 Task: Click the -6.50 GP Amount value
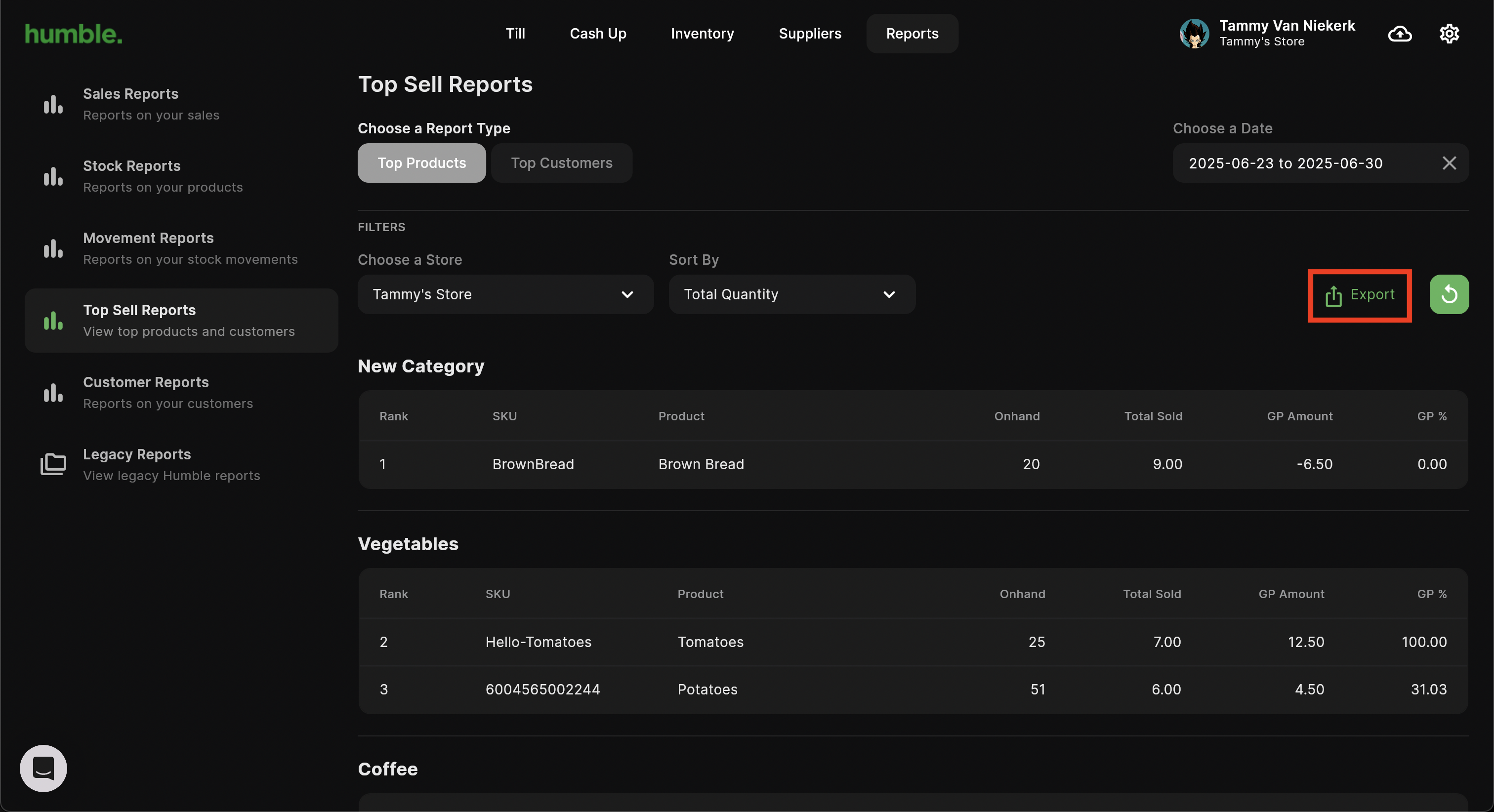click(1314, 464)
